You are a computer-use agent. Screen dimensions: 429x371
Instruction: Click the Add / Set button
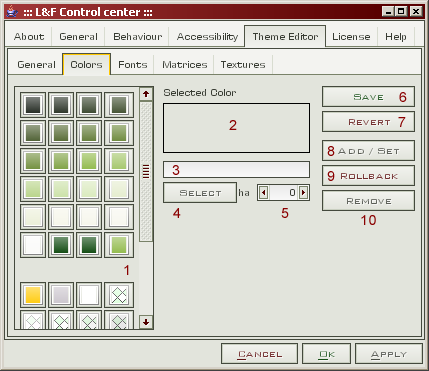click(x=368, y=151)
